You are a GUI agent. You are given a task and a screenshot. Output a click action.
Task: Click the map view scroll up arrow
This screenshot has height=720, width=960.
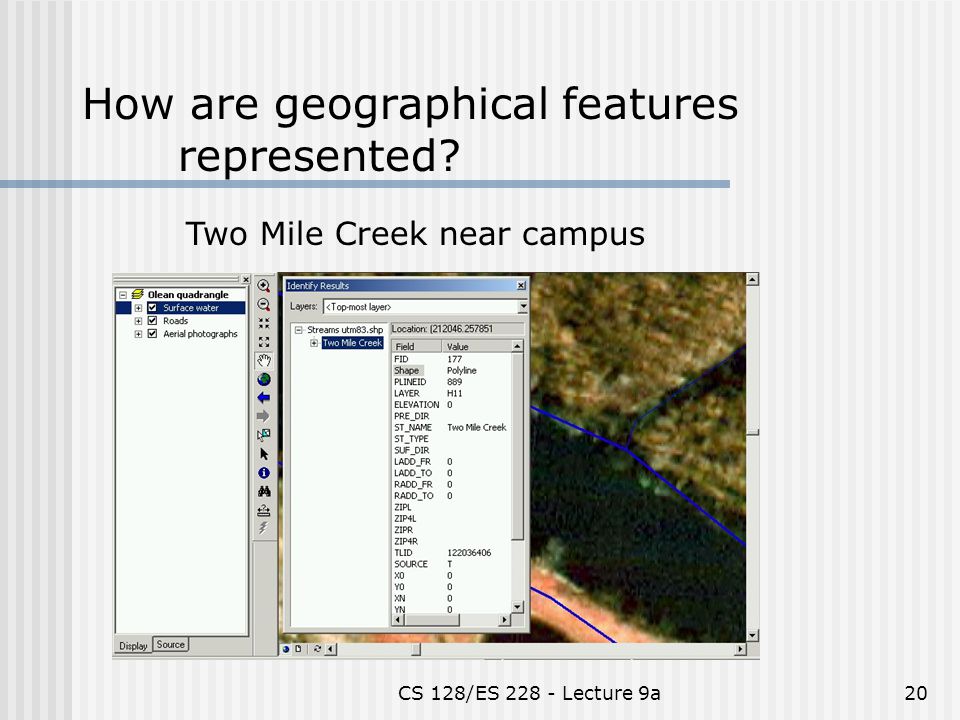(752, 279)
